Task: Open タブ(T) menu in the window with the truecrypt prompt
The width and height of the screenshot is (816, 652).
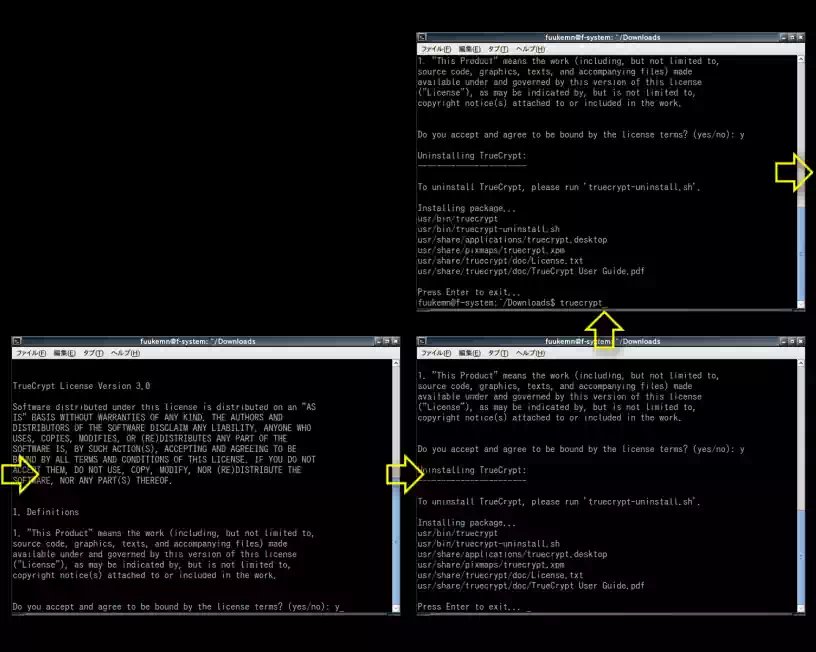Action: point(498,49)
